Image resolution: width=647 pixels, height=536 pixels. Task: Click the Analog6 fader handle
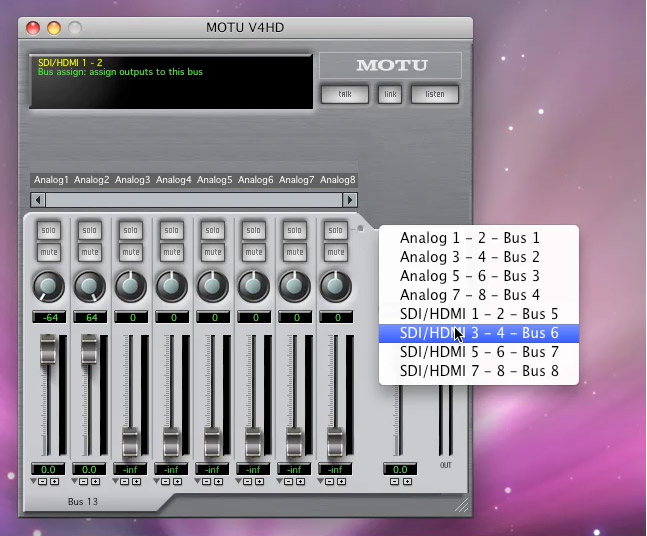253,442
